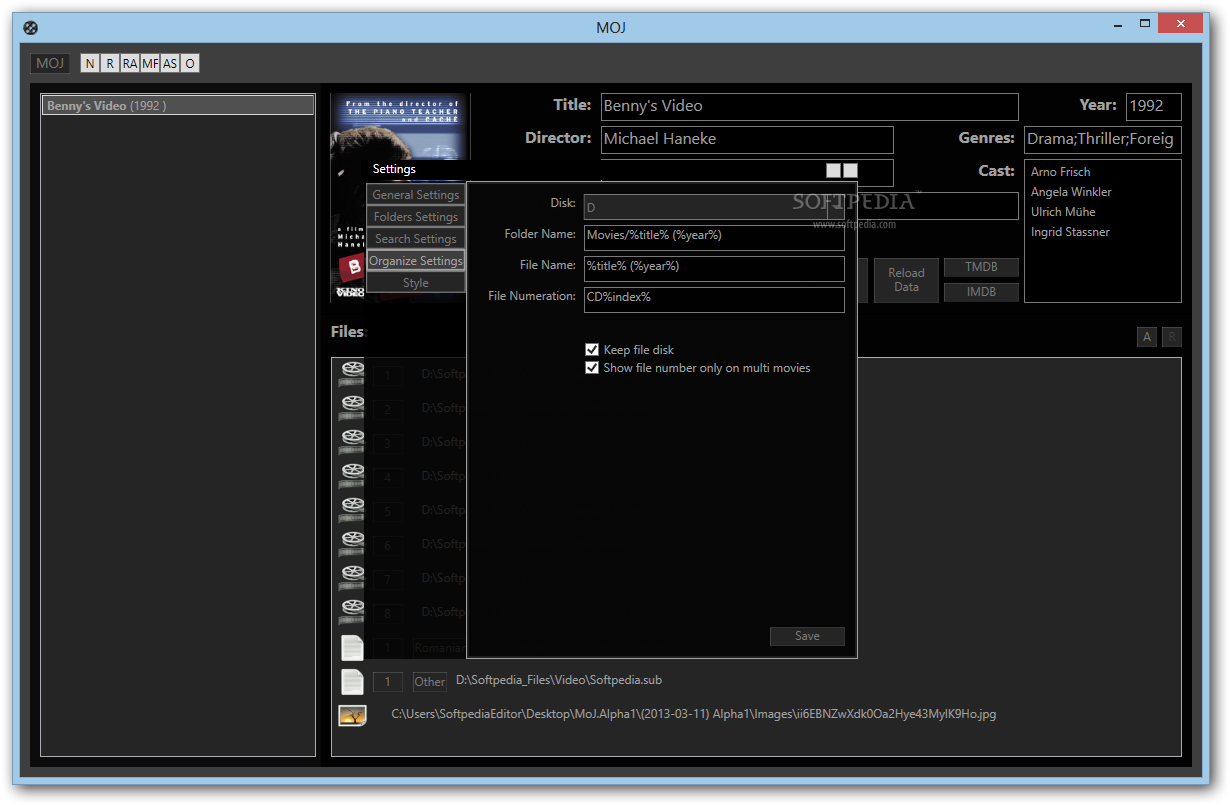Screen dimensions: 1230x805
Task: Click the TMDB button
Action: pos(981,267)
